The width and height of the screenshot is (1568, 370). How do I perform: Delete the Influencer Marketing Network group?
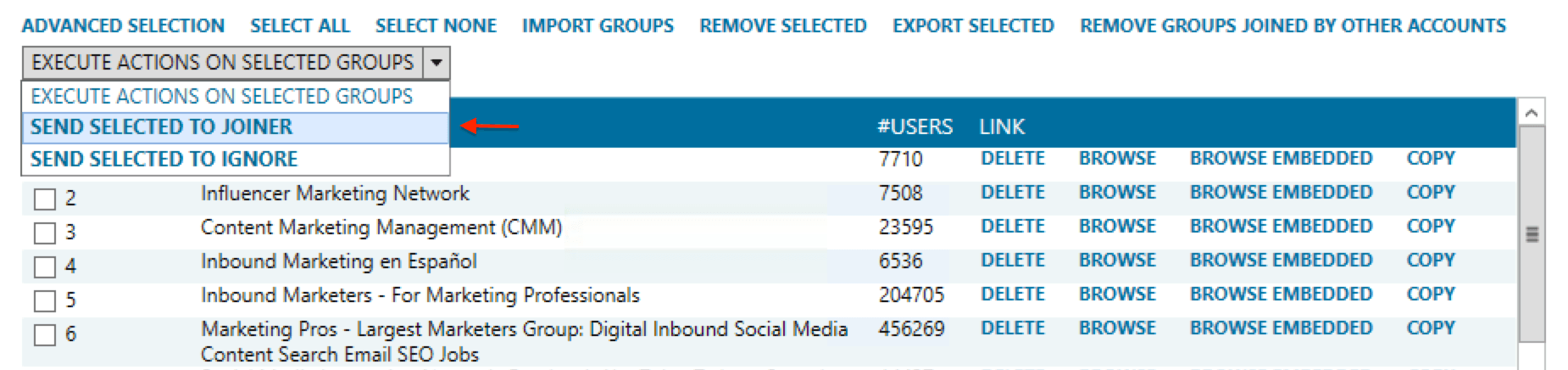(x=1012, y=193)
